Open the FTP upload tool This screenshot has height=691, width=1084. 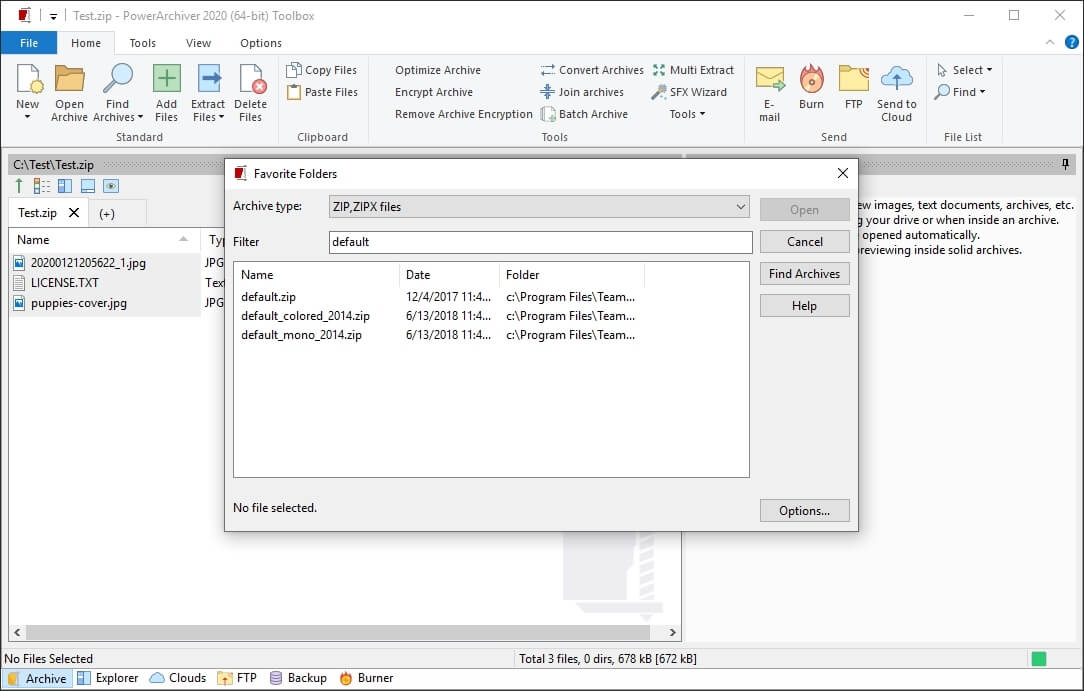click(853, 80)
